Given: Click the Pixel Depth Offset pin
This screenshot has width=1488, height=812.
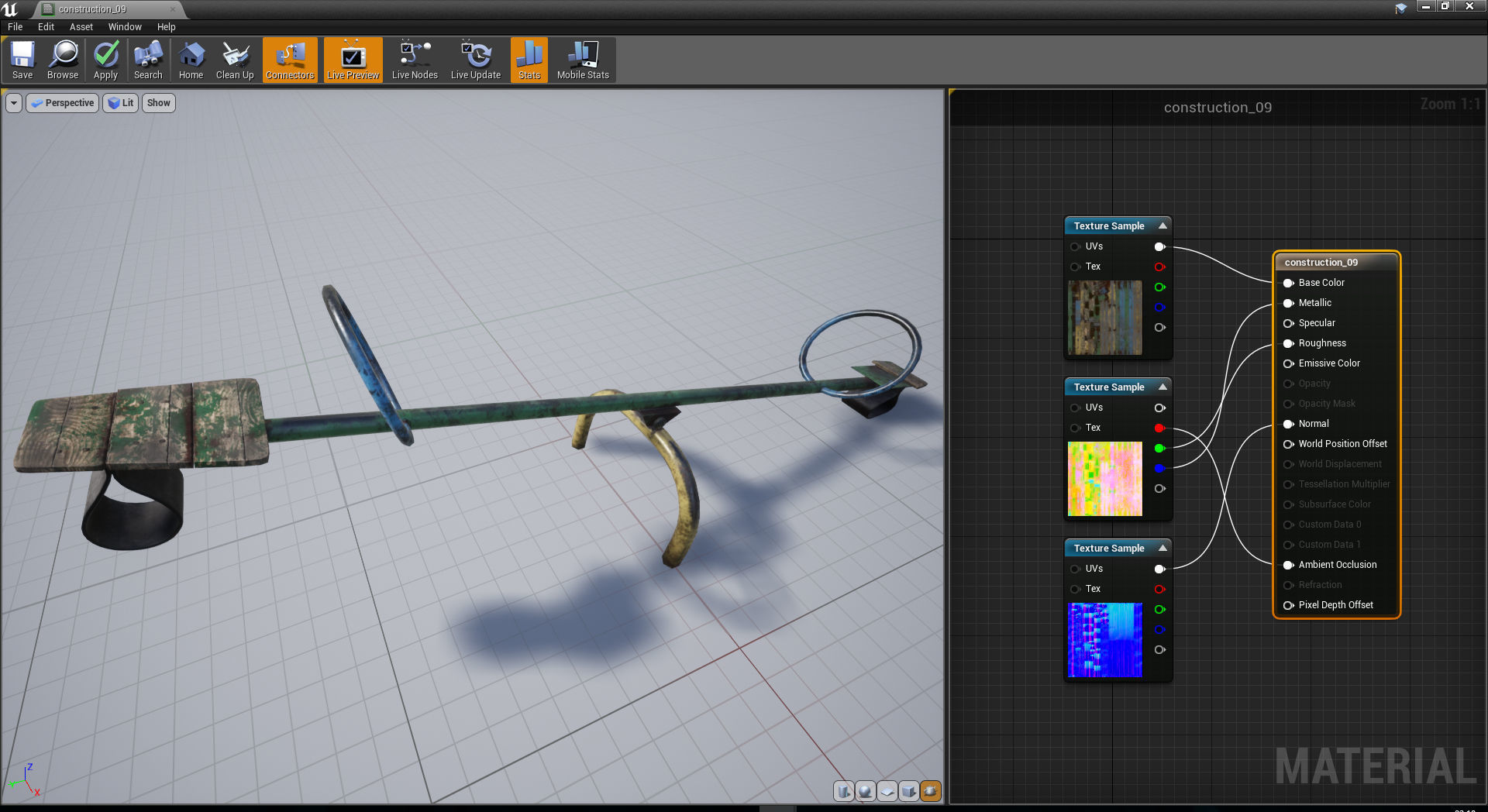Looking at the screenshot, I should [1289, 605].
